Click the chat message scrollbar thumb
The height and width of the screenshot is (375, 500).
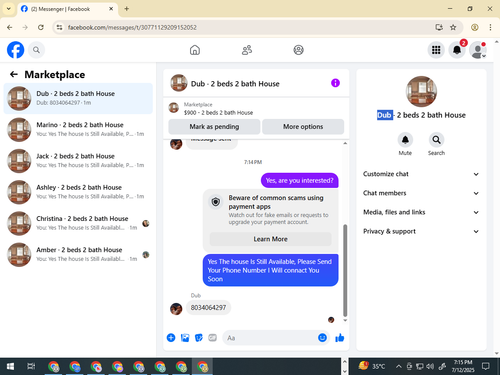[345, 270]
